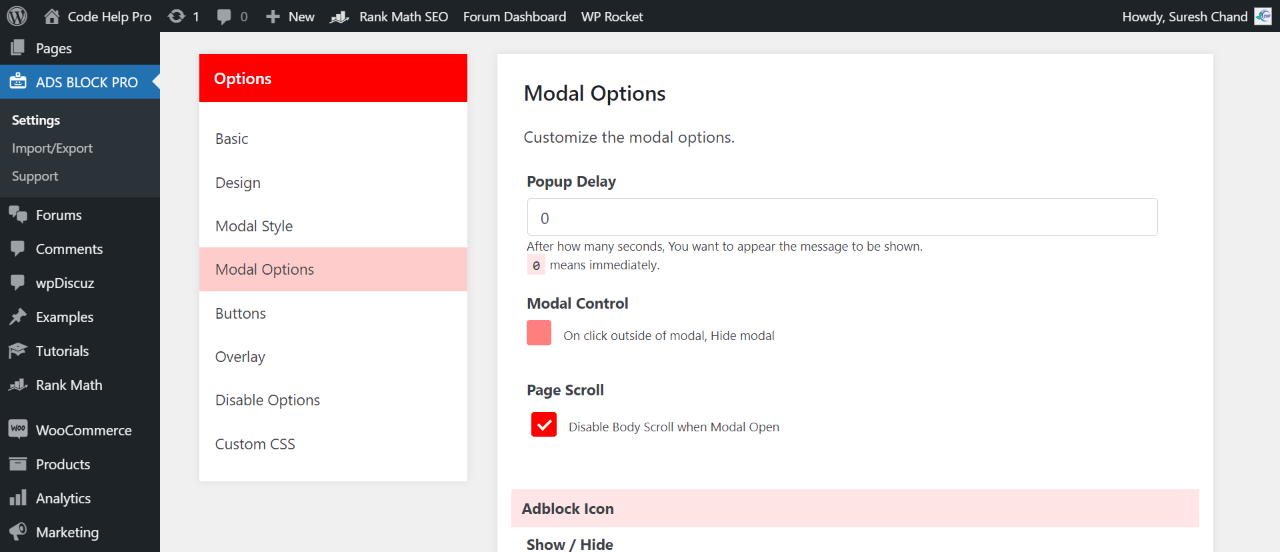Open the Support submenu link
The image size is (1280, 552).
pyautogui.click(x=35, y=176)
